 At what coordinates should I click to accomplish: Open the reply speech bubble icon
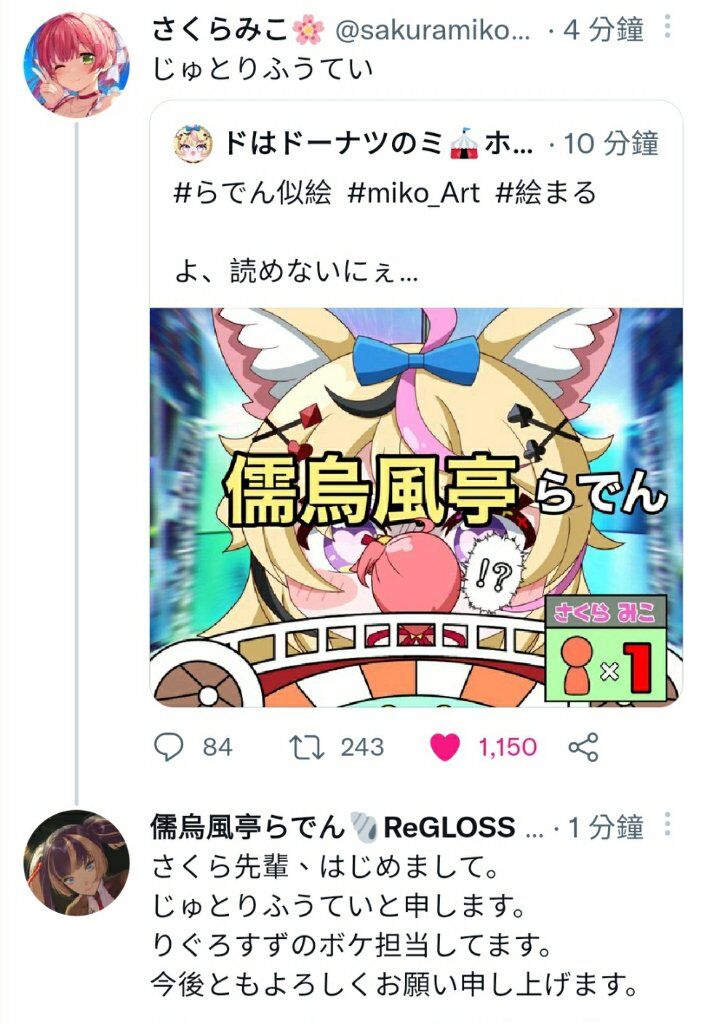tap(169, 746)
